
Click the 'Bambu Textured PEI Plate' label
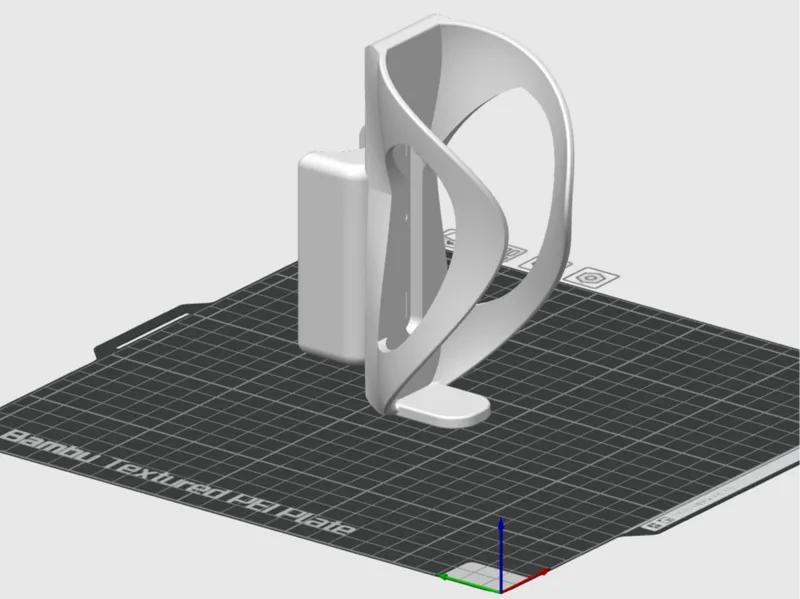[179, 483]
